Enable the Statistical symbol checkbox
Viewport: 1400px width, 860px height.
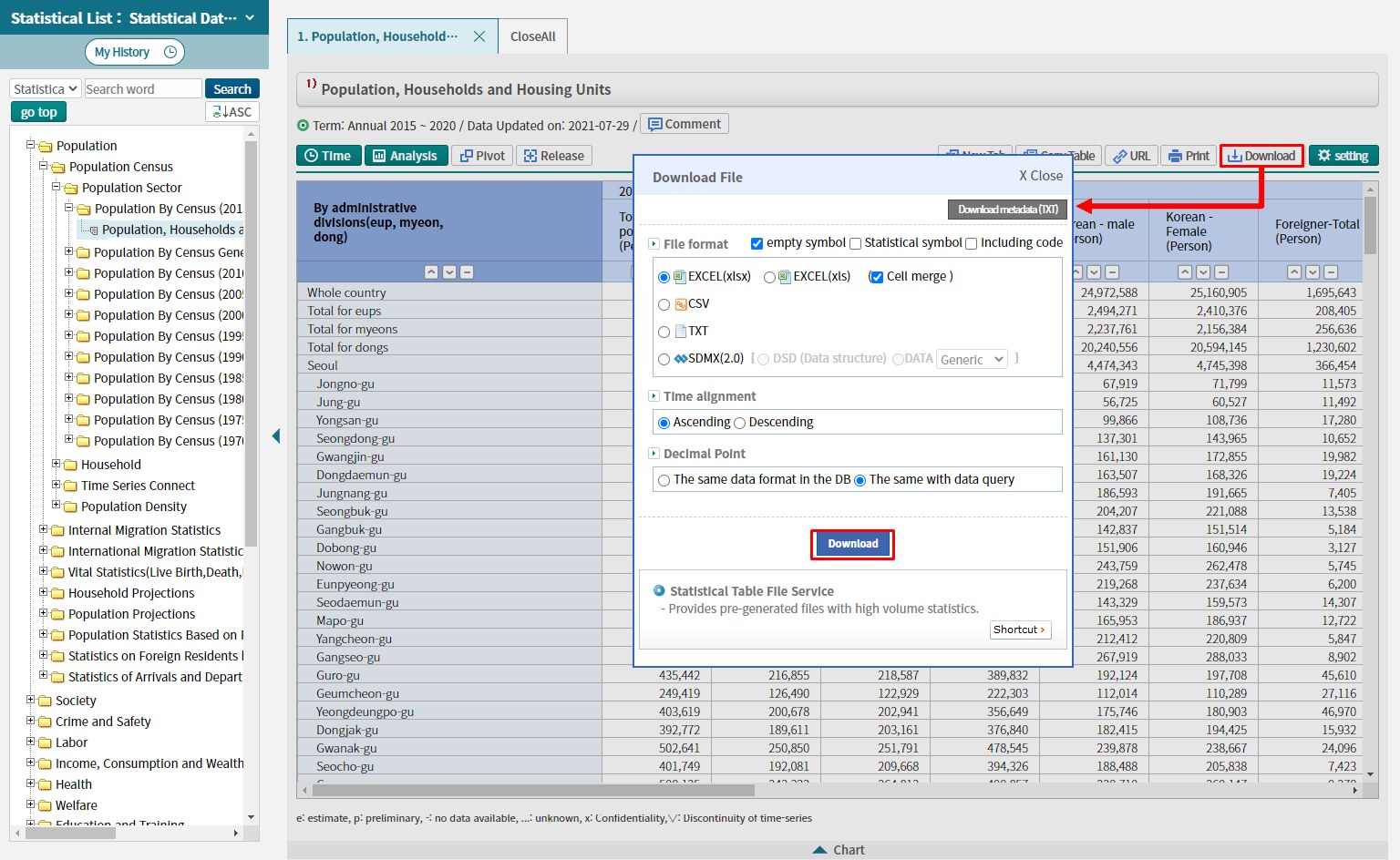click(x=855, y=243)
